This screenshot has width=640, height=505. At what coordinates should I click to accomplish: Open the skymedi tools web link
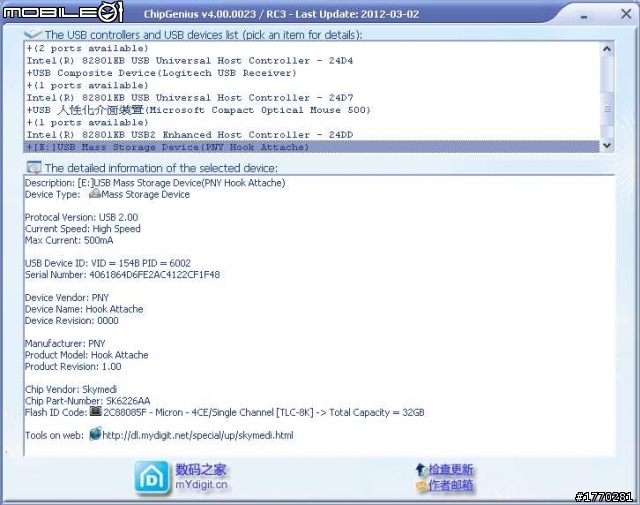click(x=198, y=435)
